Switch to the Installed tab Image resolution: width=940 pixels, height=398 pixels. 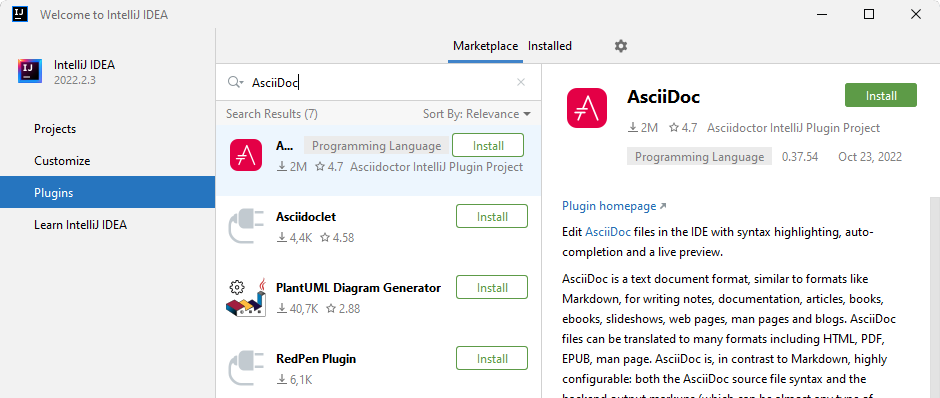click(550, 46)
